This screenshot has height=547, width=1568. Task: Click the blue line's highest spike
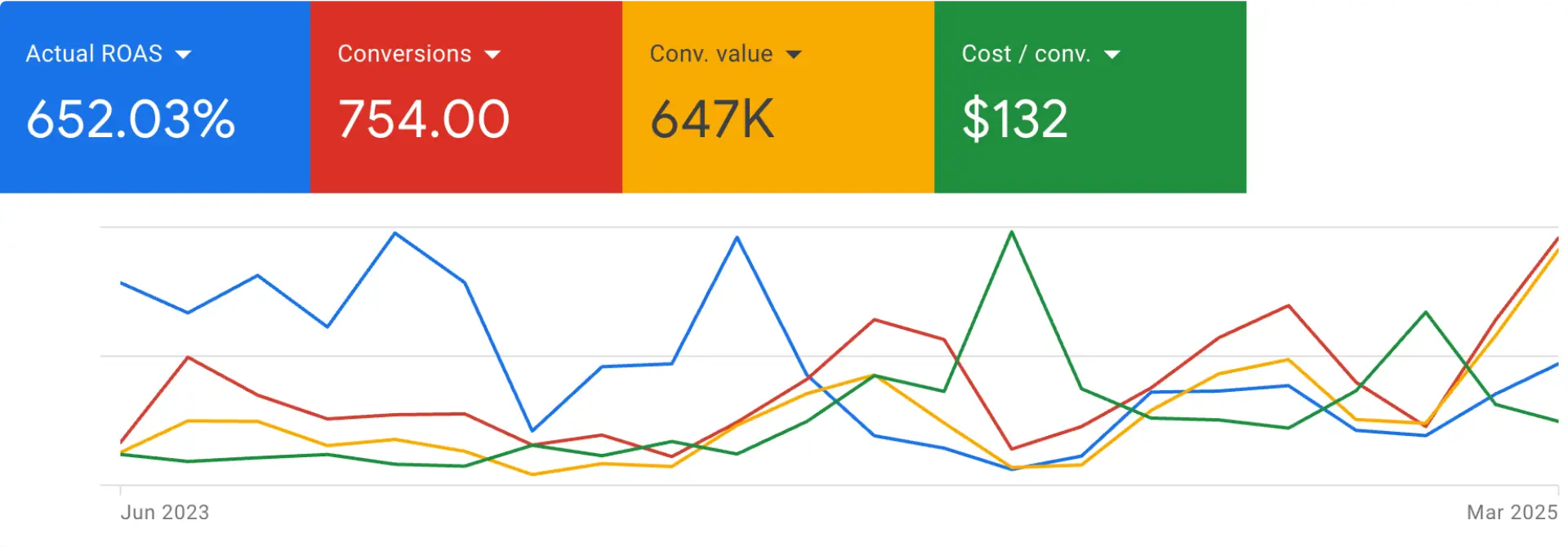395,233
